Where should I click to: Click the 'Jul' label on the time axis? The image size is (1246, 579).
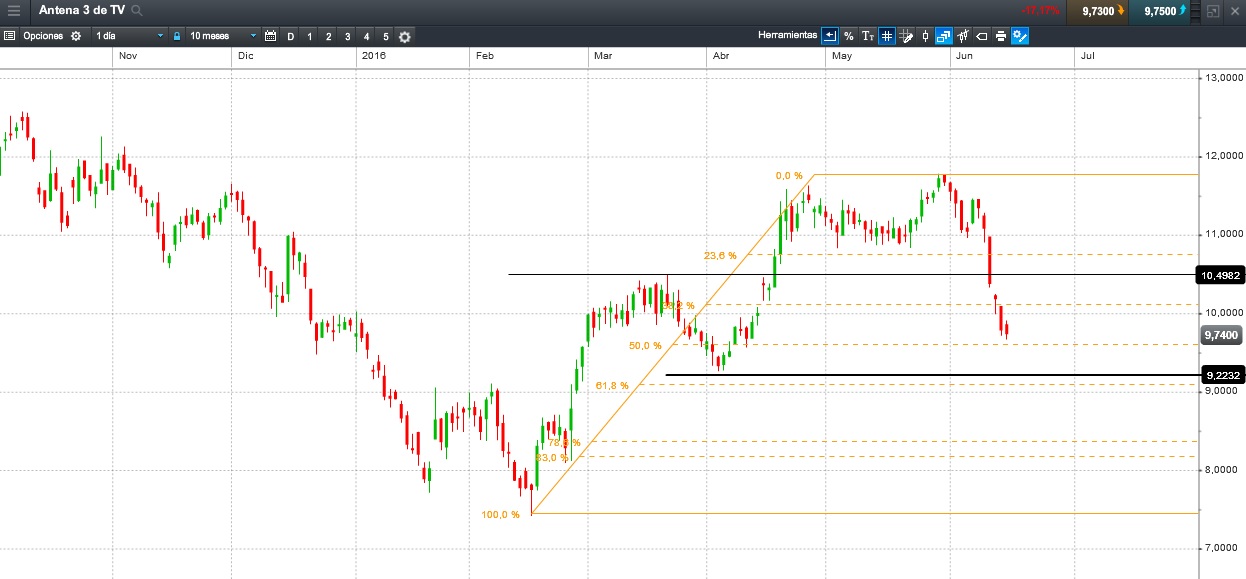[x=1088, y=56]
